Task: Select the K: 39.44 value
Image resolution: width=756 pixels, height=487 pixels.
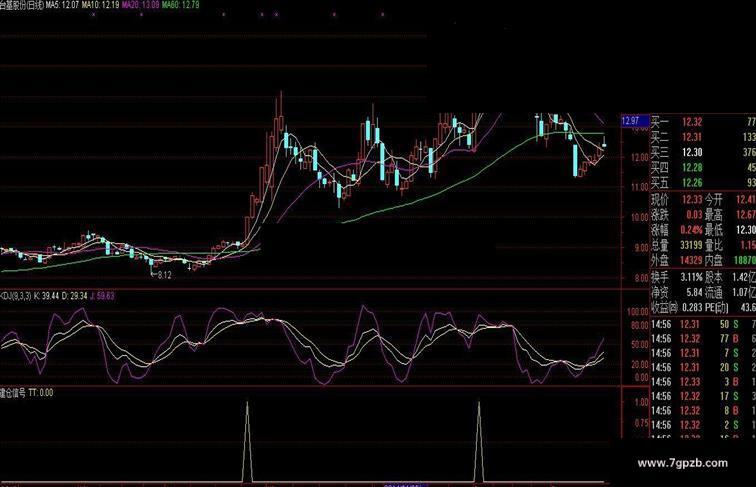Action: coord(47,296)
